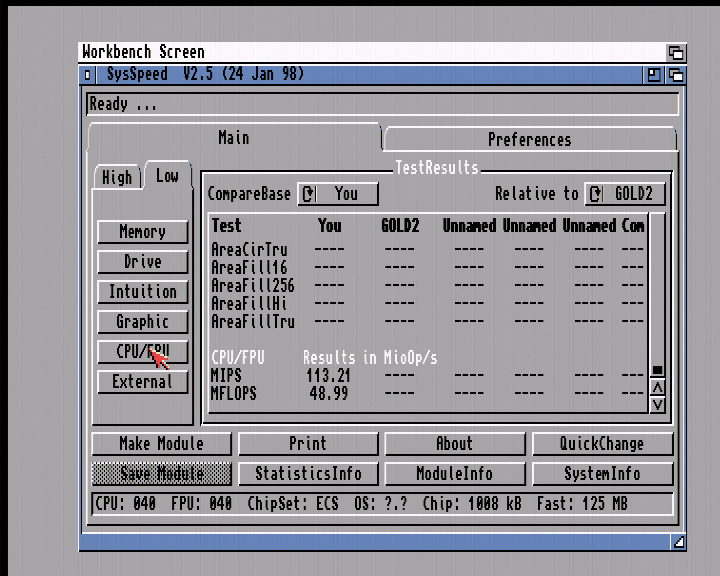Click the SysSpeed window depth gadget
The height and width of the screenshot is (576, 720).
point(676,75)
